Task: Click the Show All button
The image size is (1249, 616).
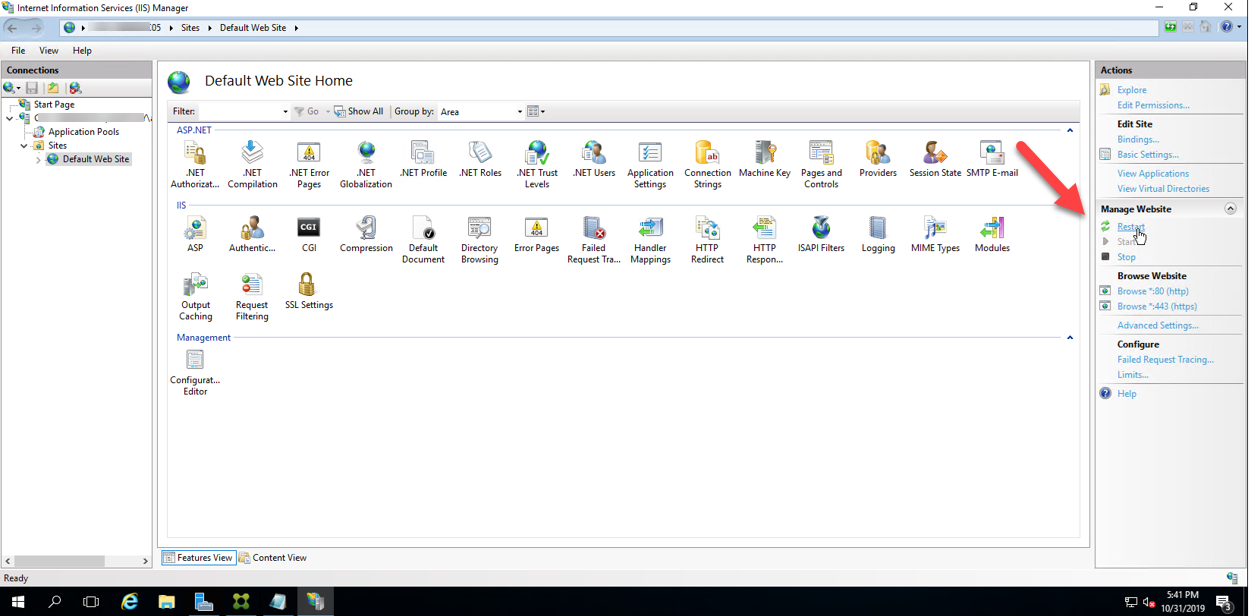Action: 359,111
